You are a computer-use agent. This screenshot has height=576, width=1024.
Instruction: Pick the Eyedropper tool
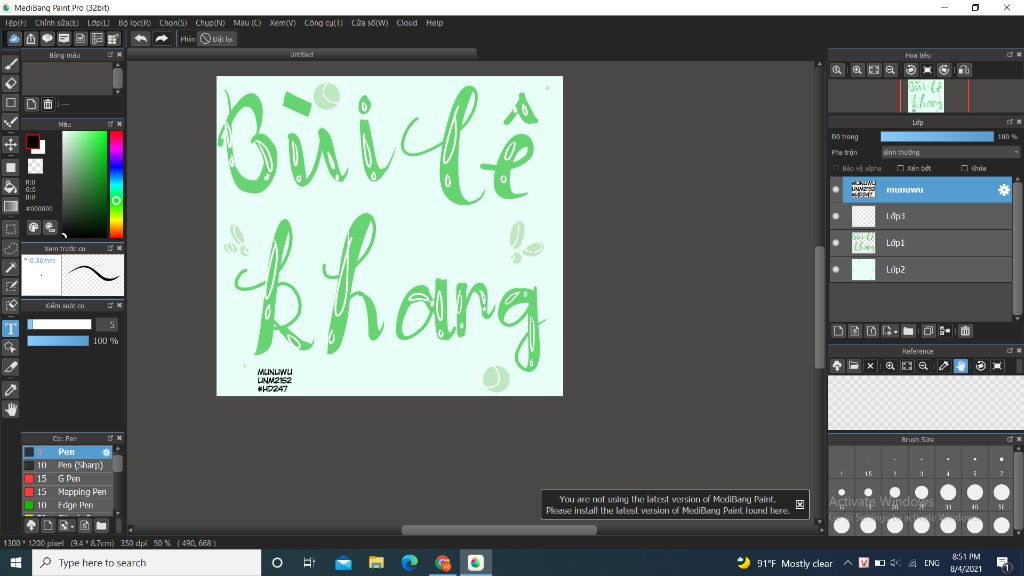pos(10,390)
